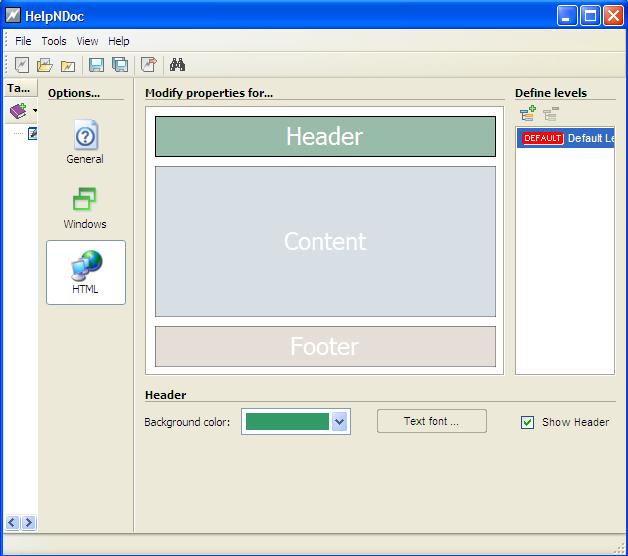Select the topic item in the tree
Viewport: 628px width, 556px height.
32,133
